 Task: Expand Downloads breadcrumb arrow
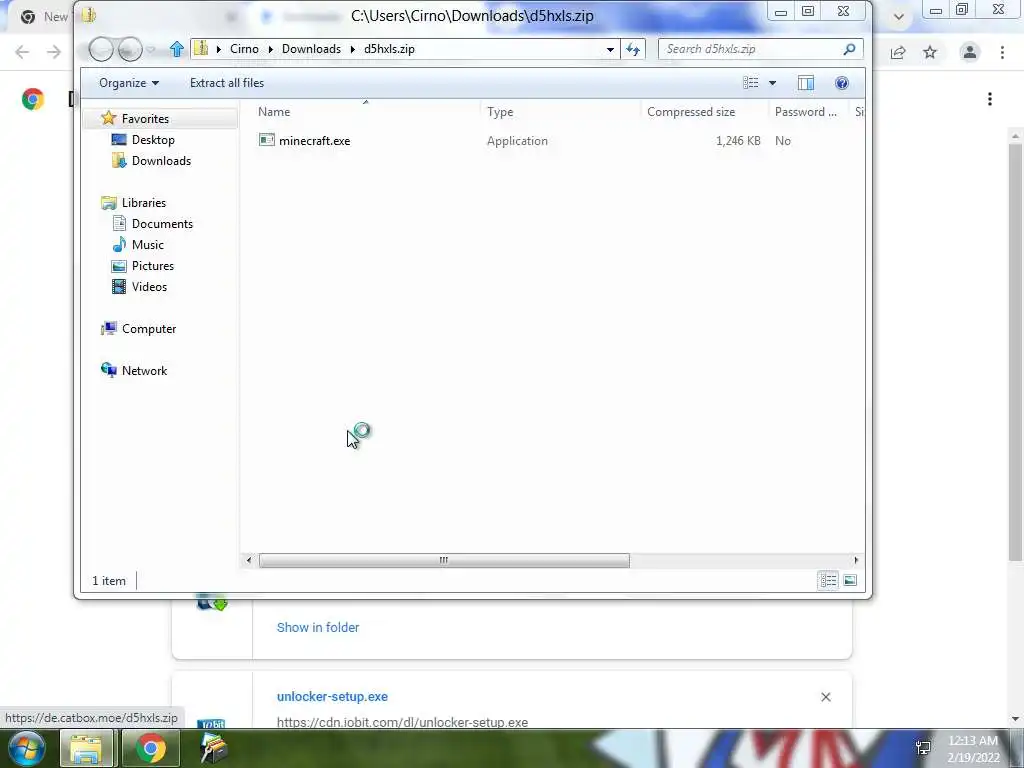tap(353, 49)
